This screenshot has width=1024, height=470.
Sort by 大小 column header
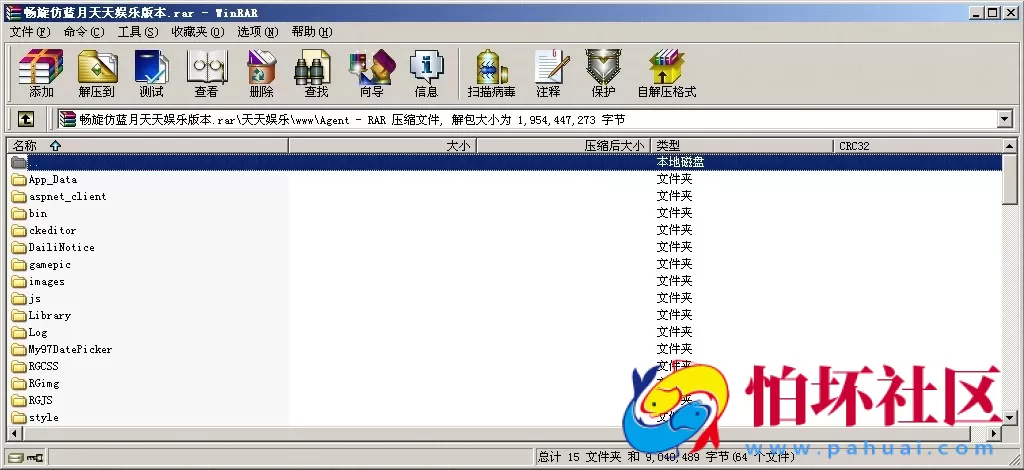tap(383, 146)
